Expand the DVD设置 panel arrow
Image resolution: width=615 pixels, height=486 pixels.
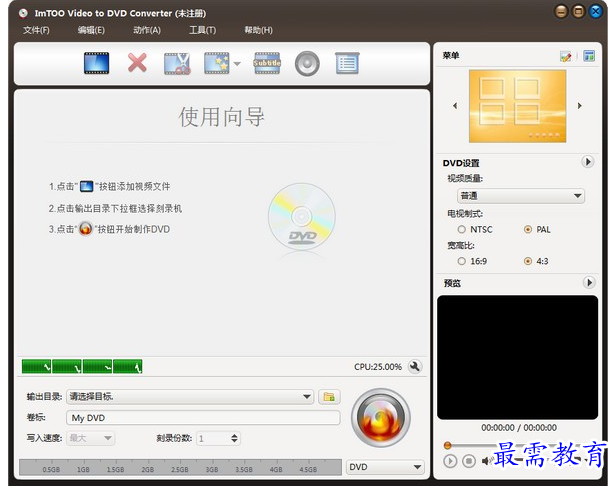(x=588, y=162)
